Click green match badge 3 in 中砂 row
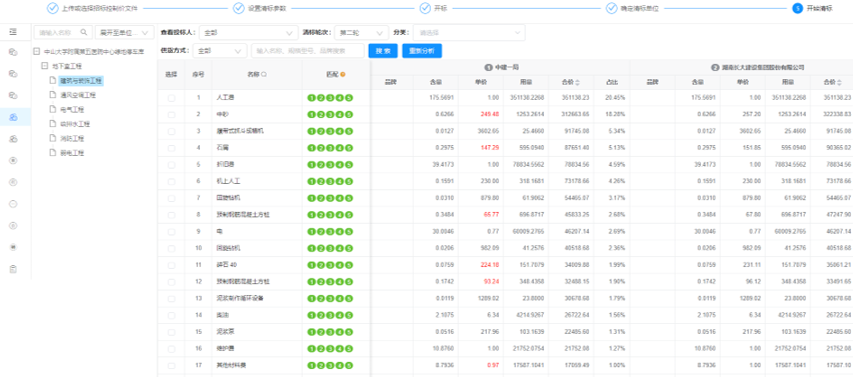 [x=331, y=115]
